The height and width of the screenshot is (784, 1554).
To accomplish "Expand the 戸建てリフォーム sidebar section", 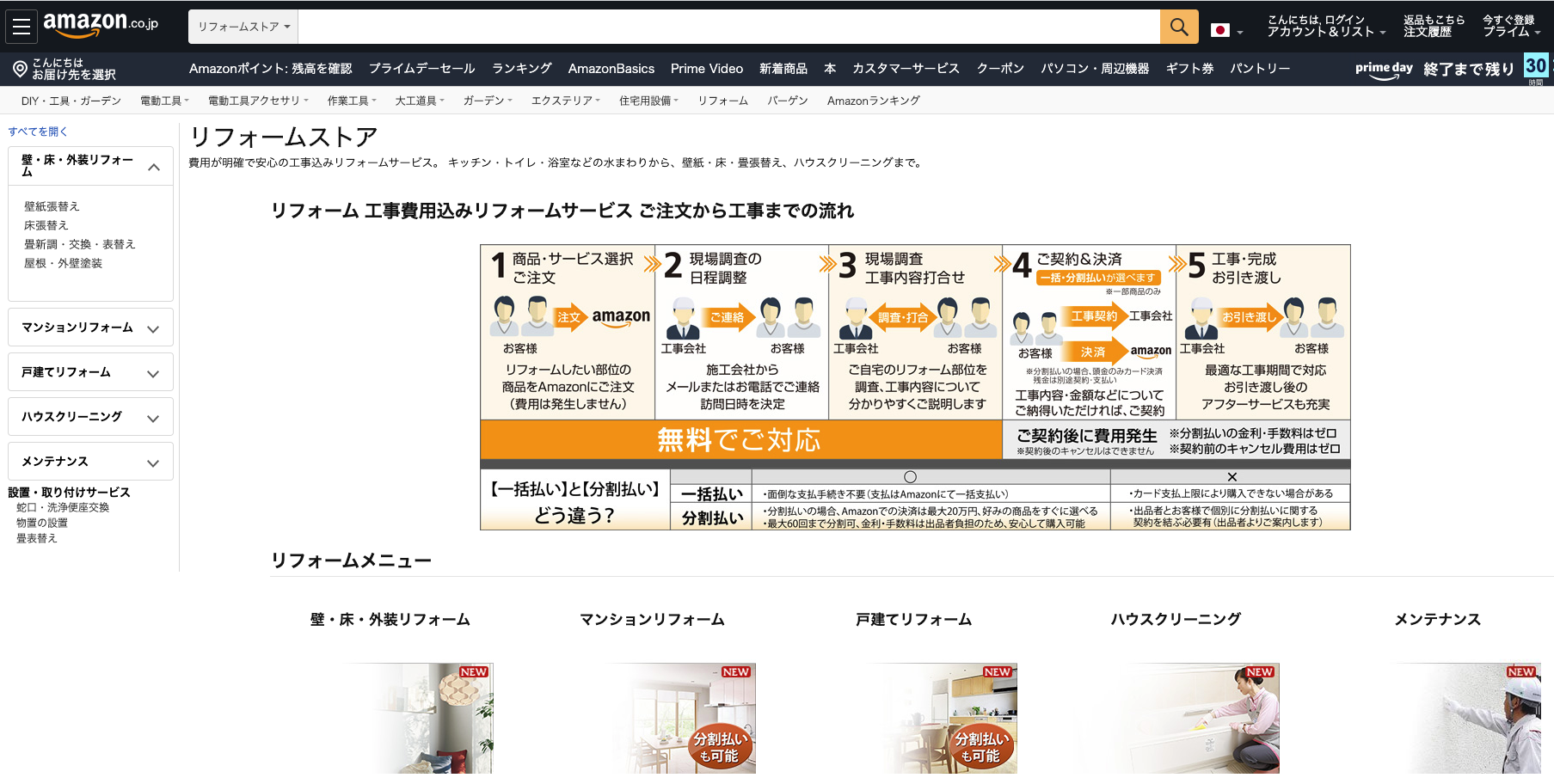I will tap(90, 372).
